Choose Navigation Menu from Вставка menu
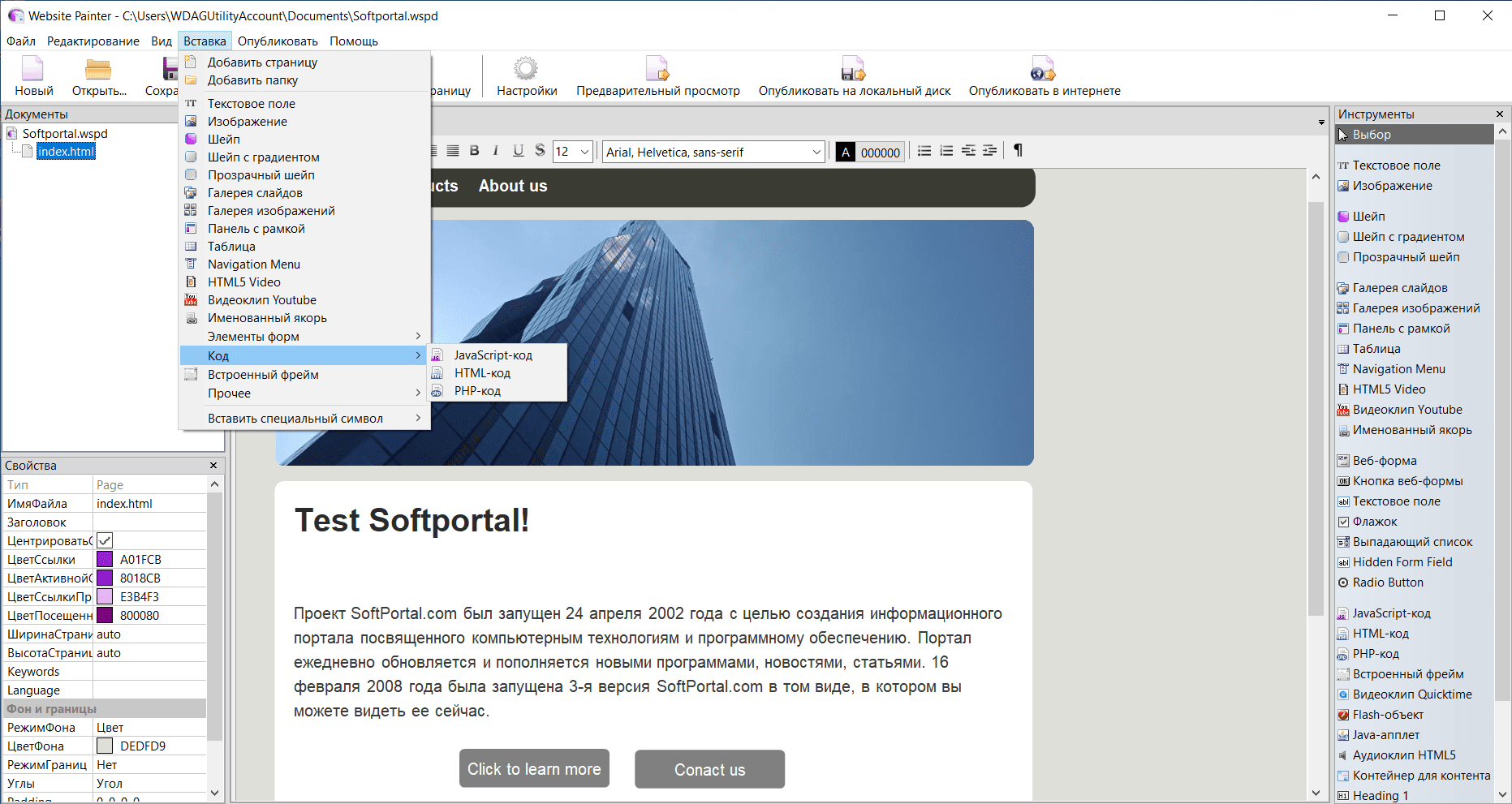The height and width of the screenshot is (804, 1512). [304, 264]
